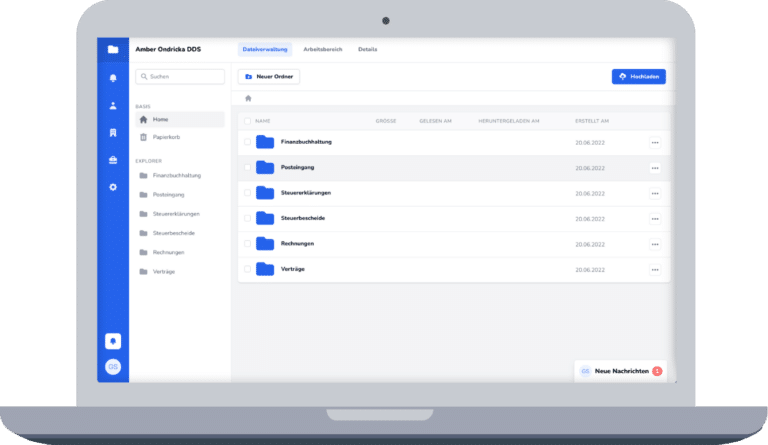Sort by the Gelesen am column header
Image resolution: width=768 pixels, height=445 pixels.
click(x=435, y=121)
